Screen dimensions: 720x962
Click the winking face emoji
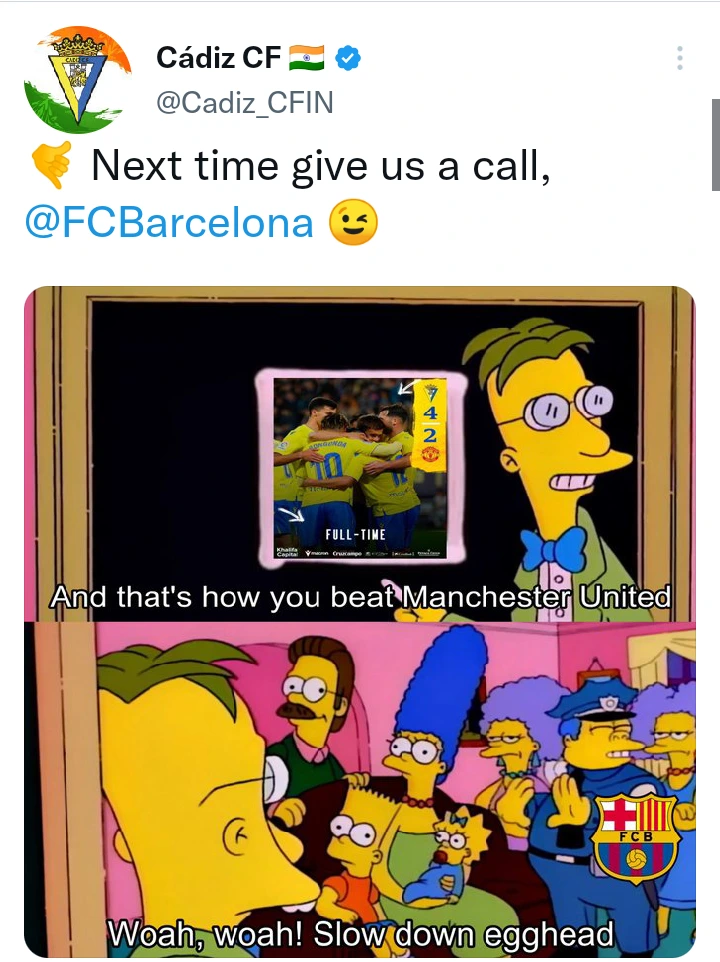point(354,222)
